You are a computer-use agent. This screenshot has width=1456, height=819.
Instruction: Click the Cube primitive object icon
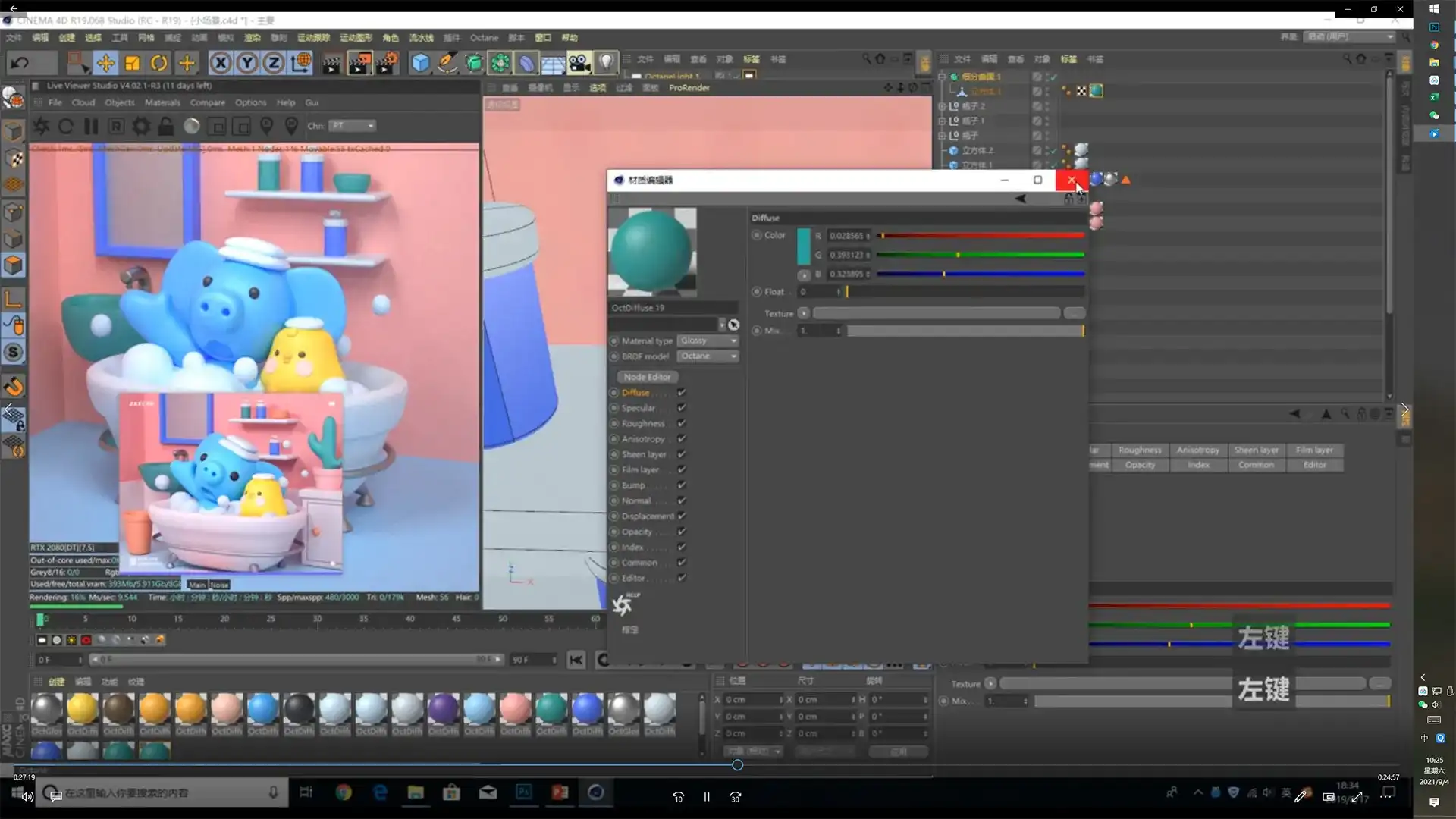(x=420, y=63)
